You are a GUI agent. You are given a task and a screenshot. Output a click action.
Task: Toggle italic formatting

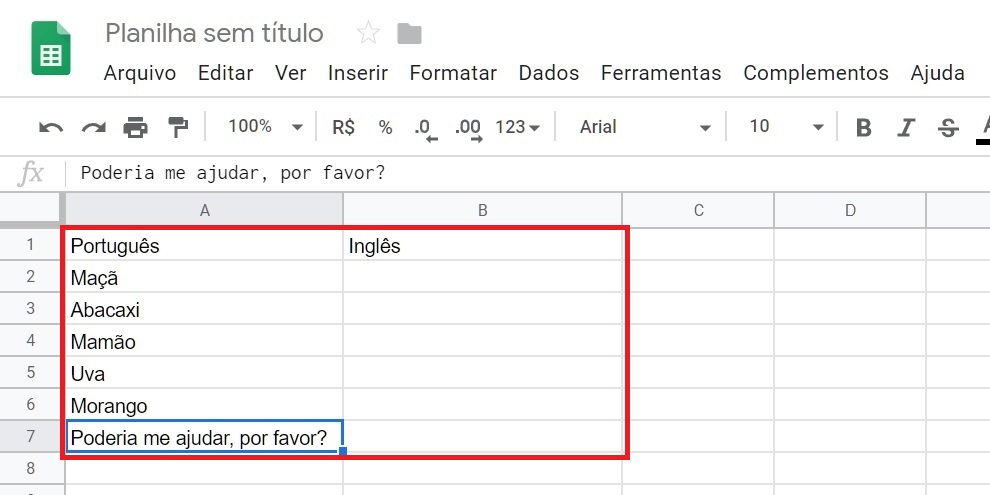(x=906, y=127)
